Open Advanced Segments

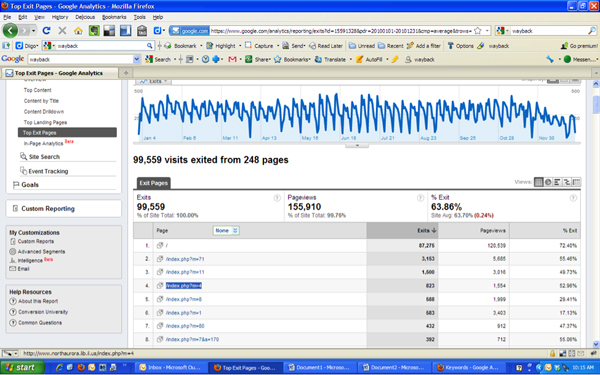(41, 252)
